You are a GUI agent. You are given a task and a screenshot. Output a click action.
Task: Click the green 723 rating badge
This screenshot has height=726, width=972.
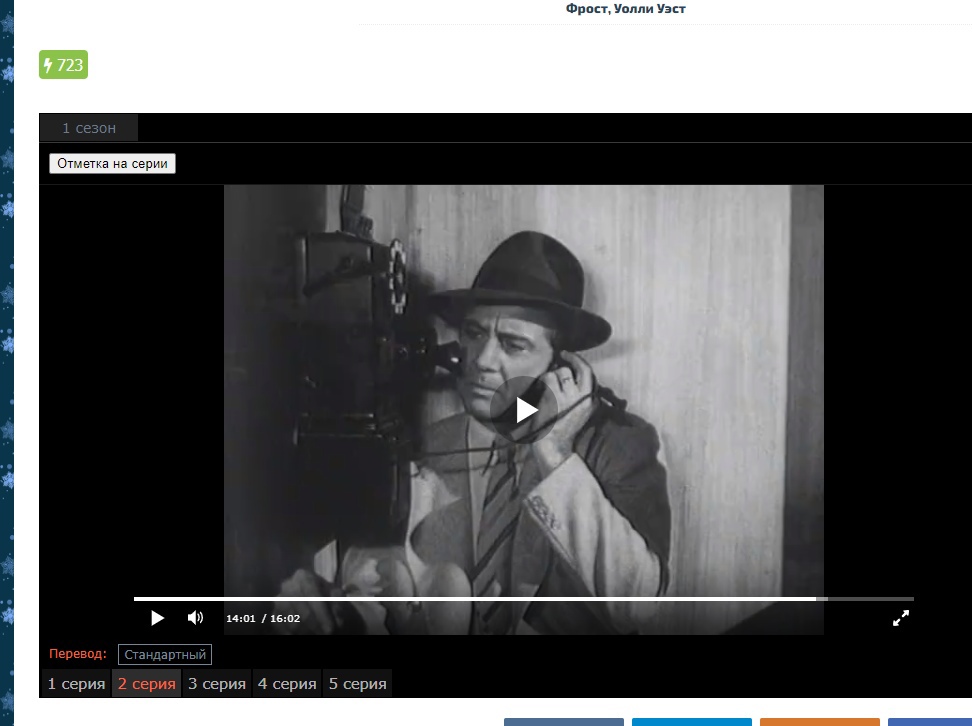pos(63,64)
